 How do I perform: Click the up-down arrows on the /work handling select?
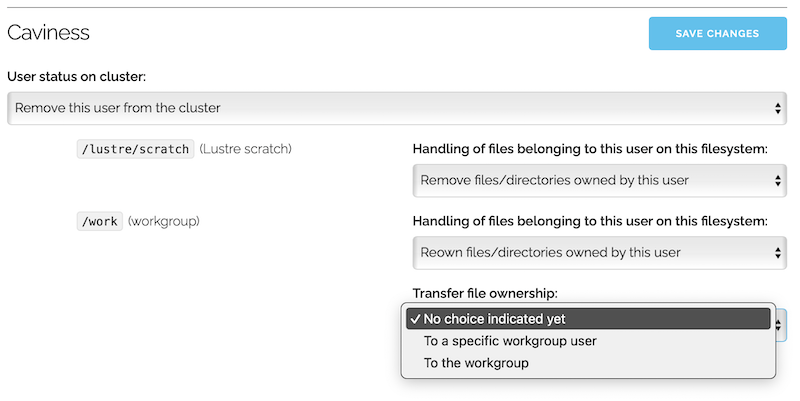(x=778, y=253)
